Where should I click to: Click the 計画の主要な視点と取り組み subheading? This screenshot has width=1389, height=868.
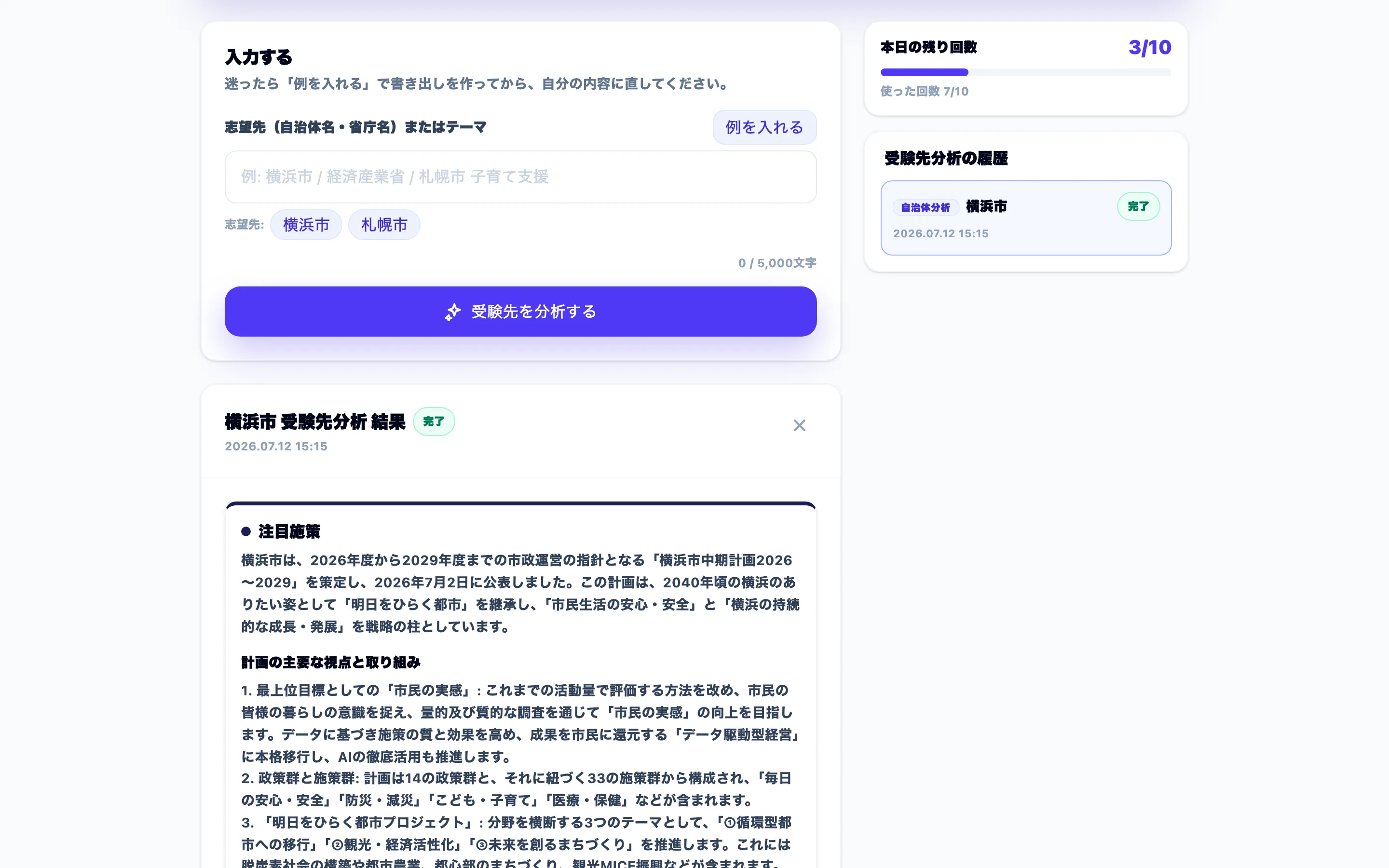click(x=330, y=662)
